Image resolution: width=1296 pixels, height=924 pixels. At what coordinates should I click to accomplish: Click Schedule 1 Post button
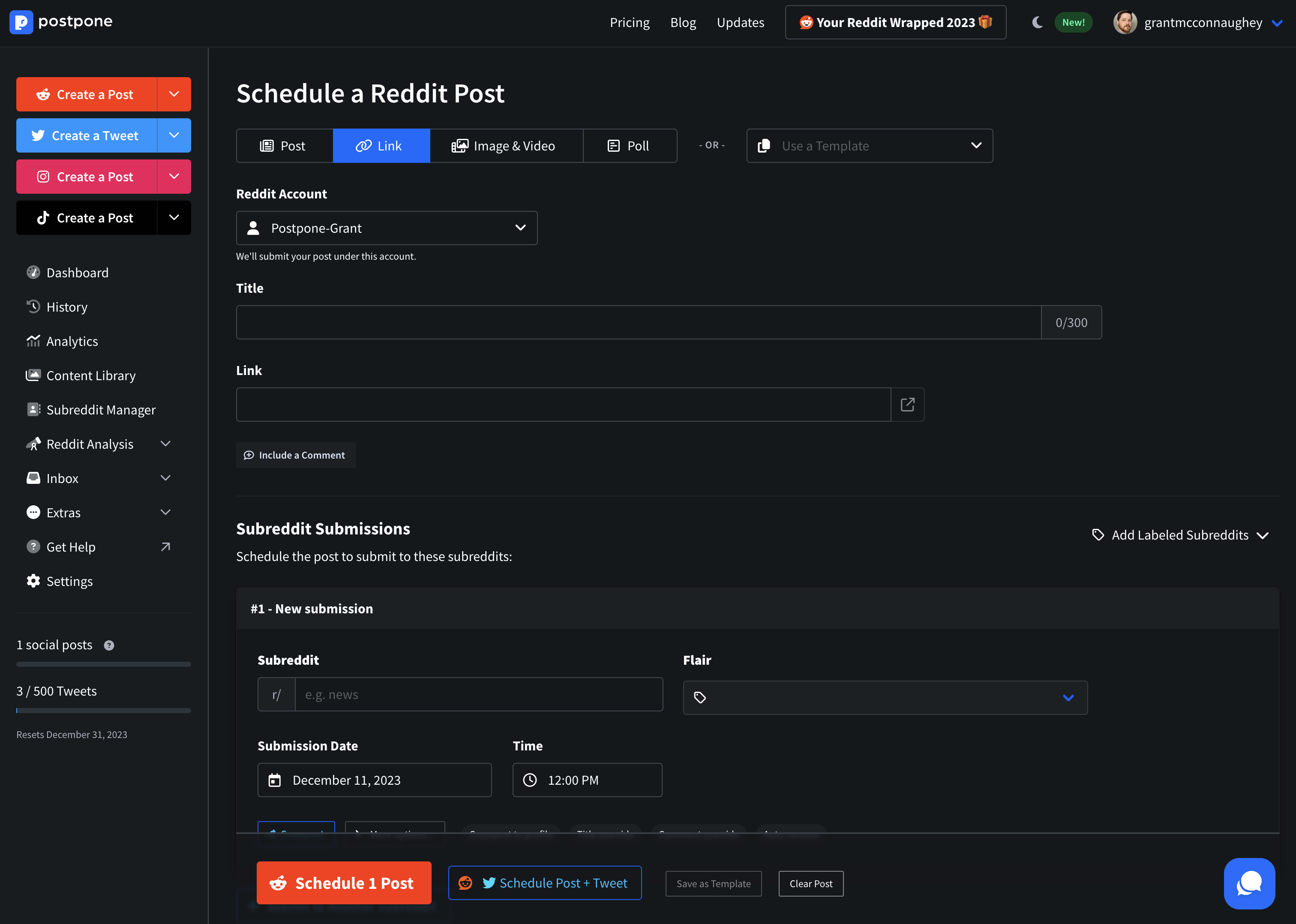point(344,883)
